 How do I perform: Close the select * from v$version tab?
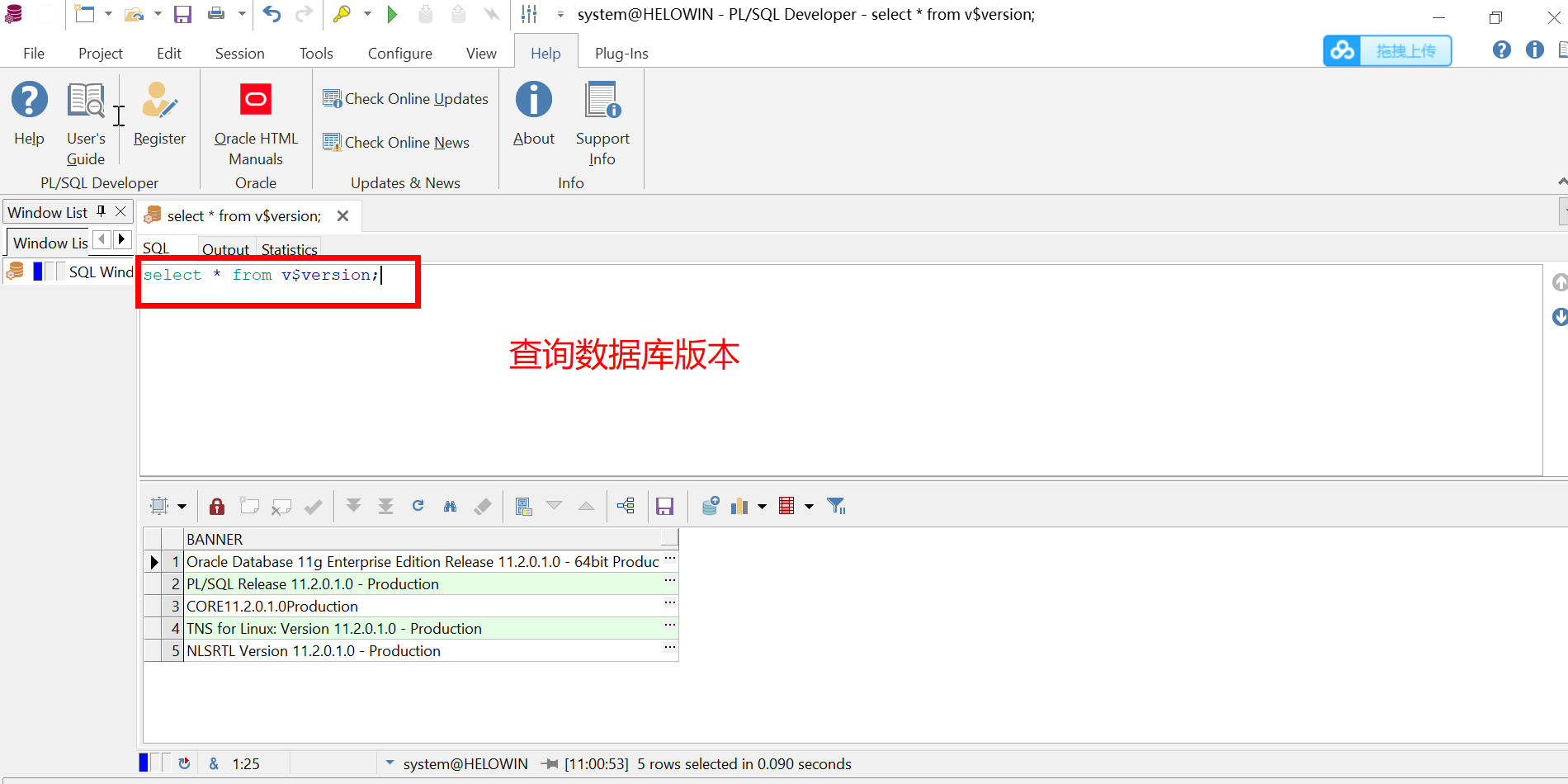343,216
